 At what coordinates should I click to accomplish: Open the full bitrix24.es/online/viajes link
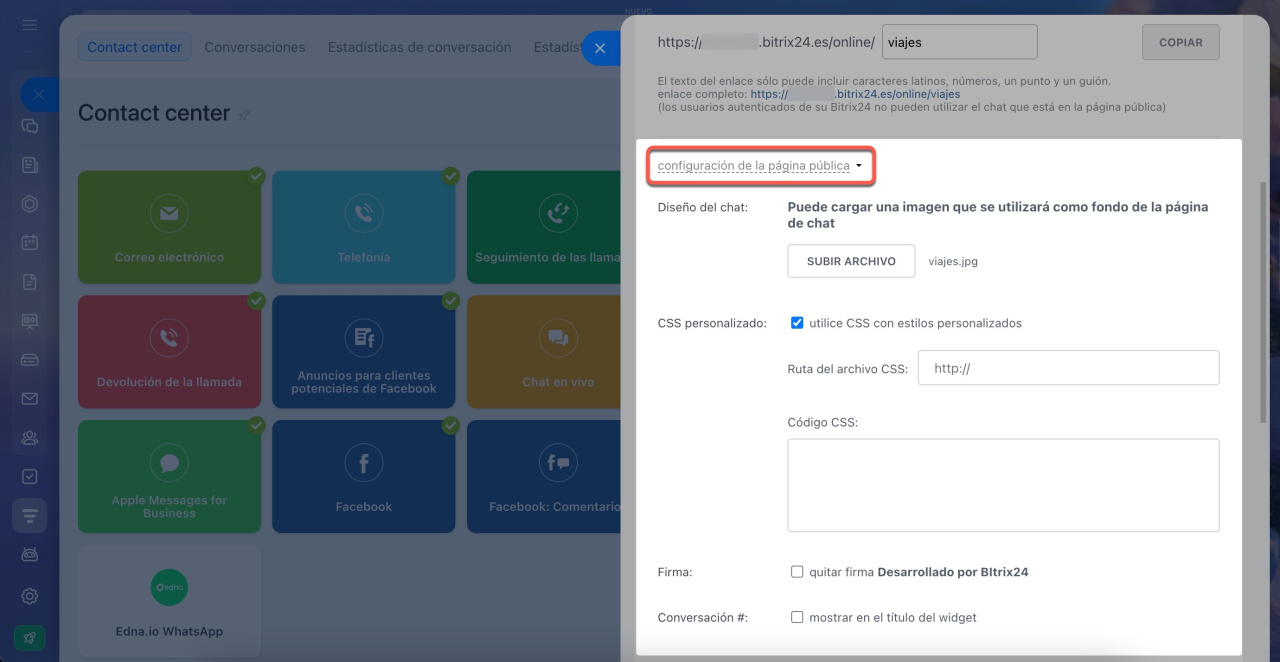(855, 94)
